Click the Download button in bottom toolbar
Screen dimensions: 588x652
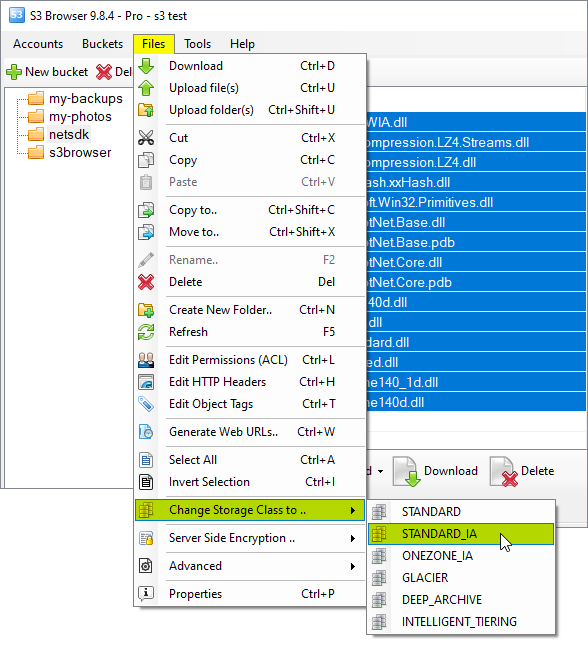click(x=436, y=472)
